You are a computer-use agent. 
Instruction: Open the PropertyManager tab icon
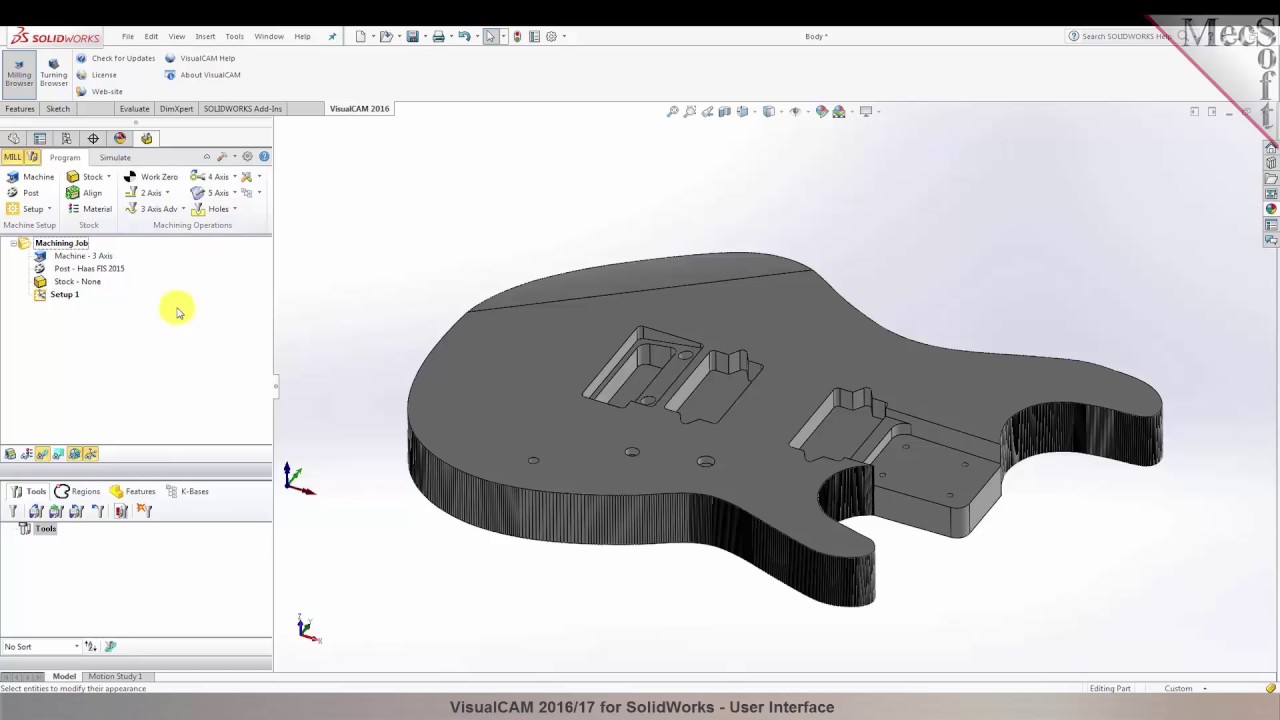pyautogui.click(x=40, y=138)
